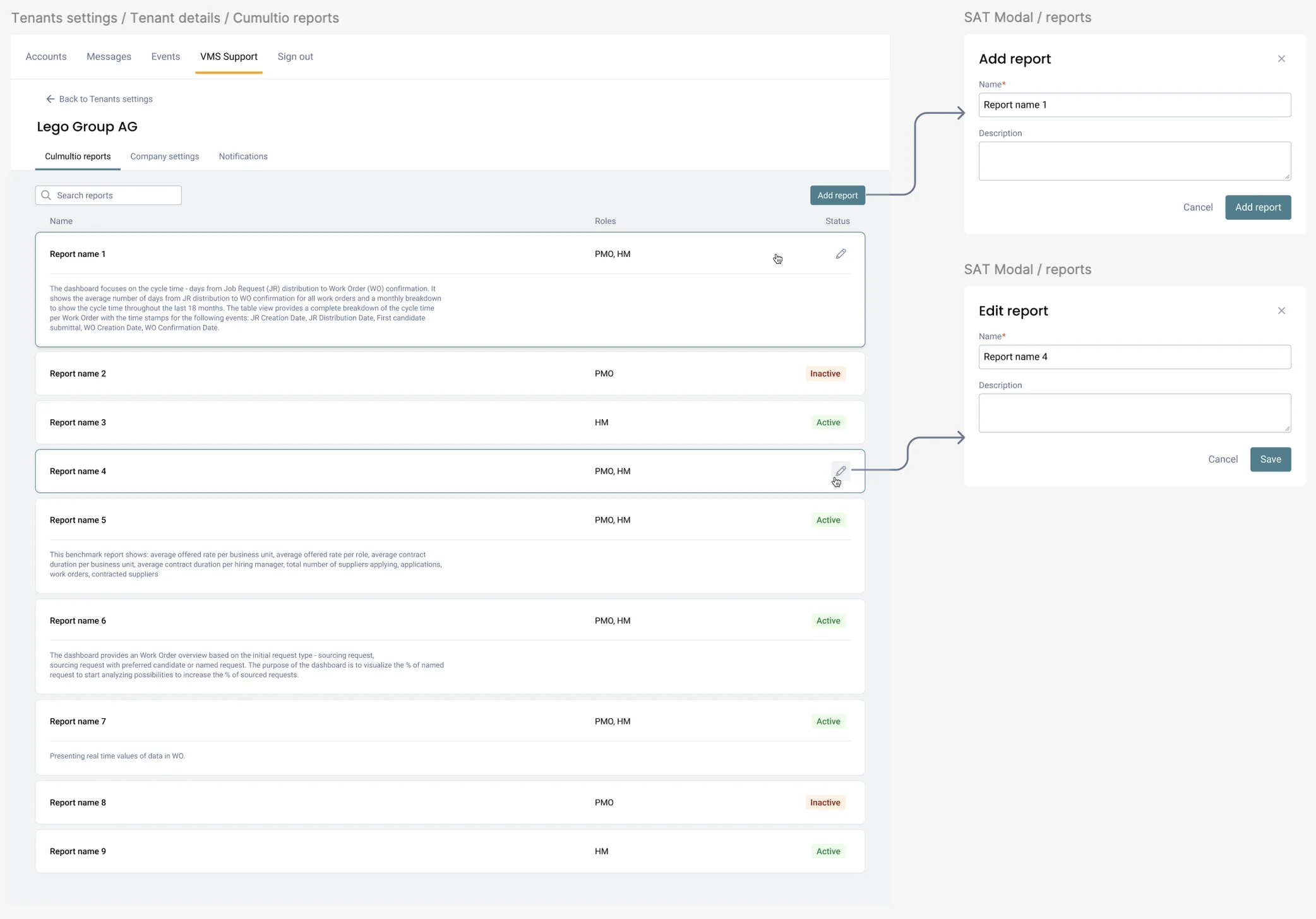The image size is (1316, 919).
Task: Close the Edit report modal with X
Action: point(1281,311)
